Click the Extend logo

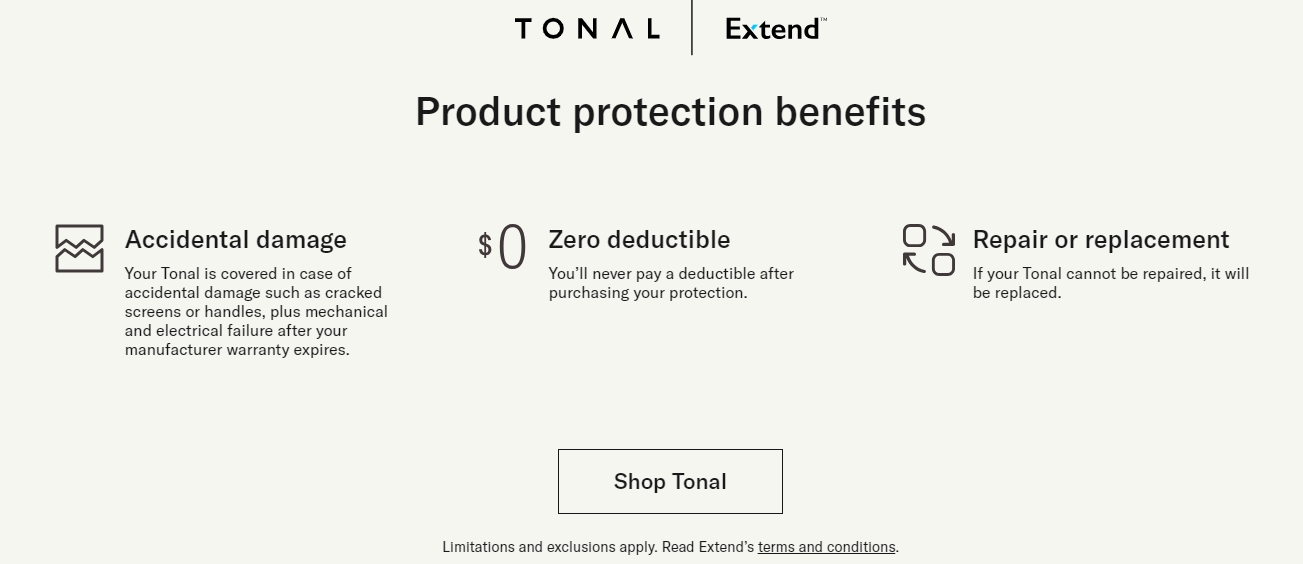click(x=776, y=29)
